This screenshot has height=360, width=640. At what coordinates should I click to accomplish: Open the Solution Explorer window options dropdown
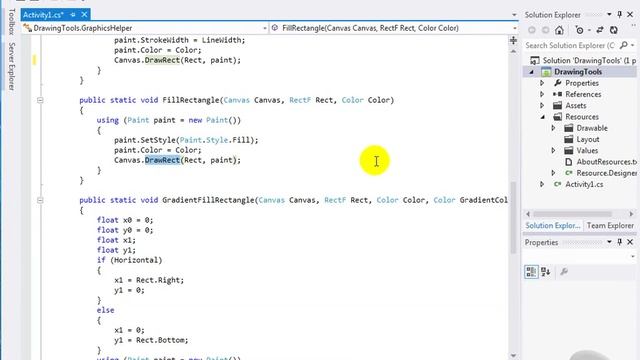pos(609,15)
